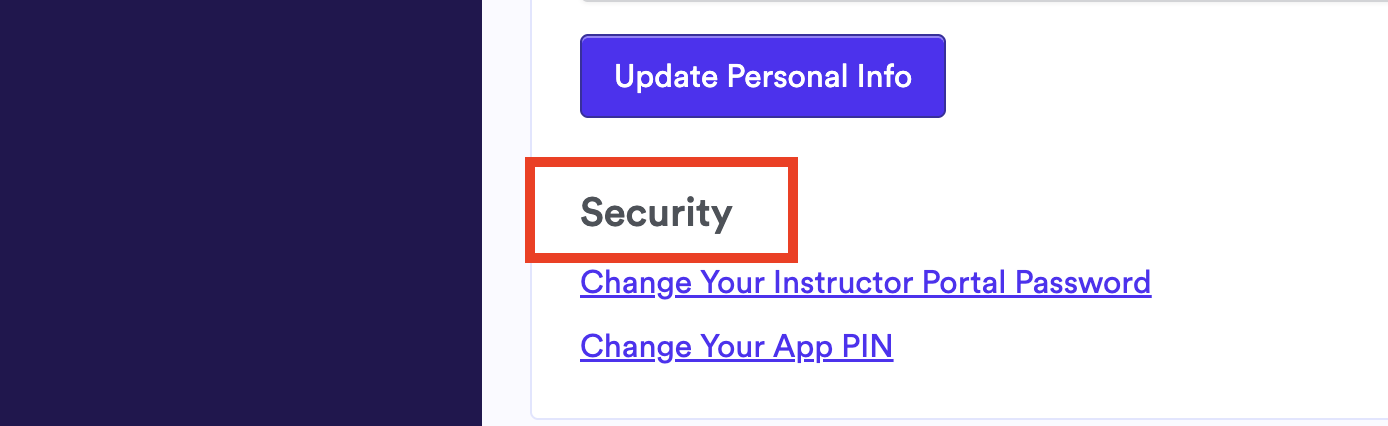1388x426 pixels.
Task: Go to app PIN change page
Action: 736,347
